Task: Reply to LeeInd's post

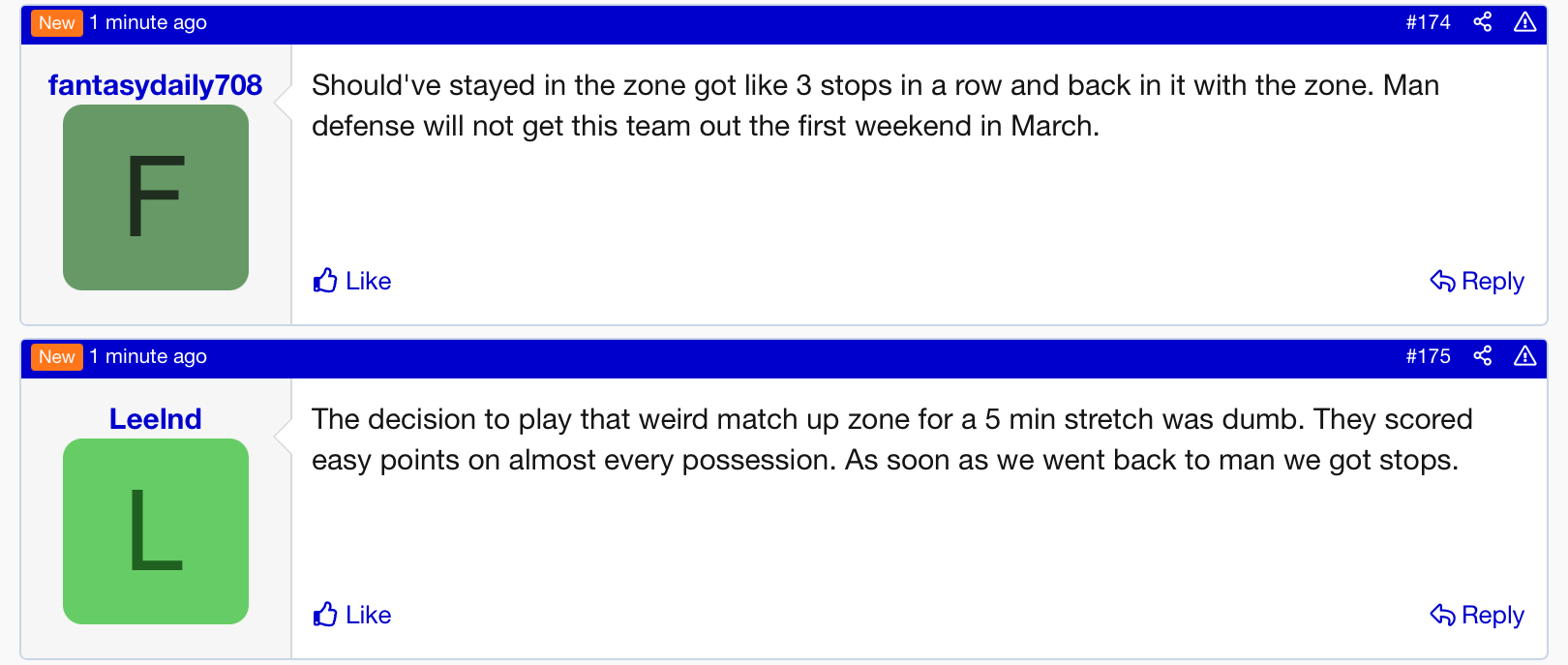Action: click(x=1477, y=615)
